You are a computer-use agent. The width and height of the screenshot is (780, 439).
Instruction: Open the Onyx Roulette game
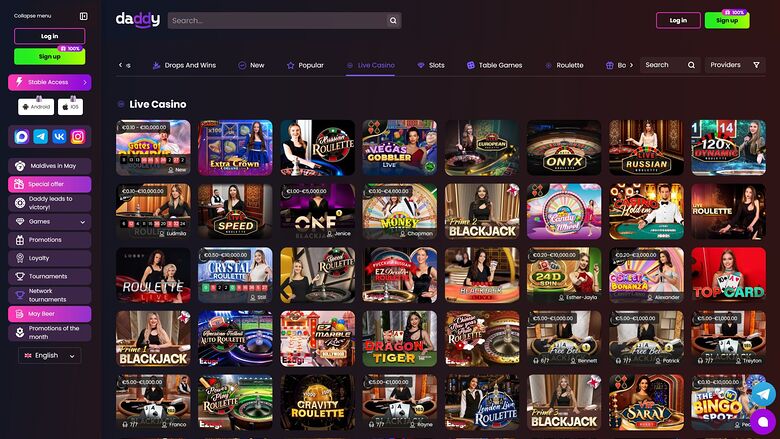point(564,148)
